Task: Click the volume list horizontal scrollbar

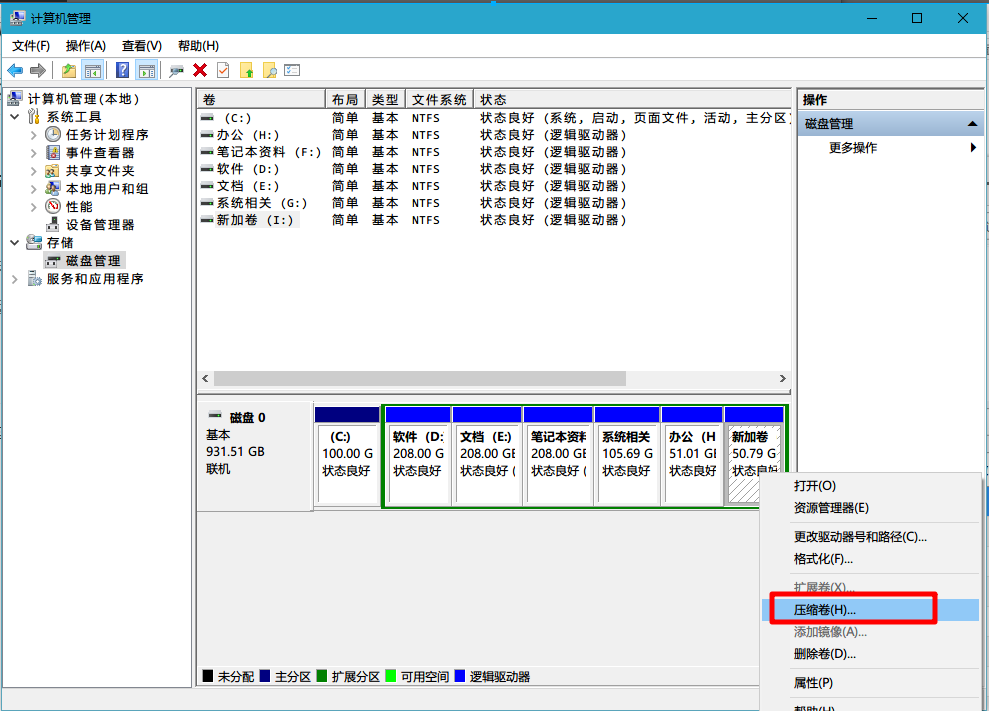Action: point(420,379)
